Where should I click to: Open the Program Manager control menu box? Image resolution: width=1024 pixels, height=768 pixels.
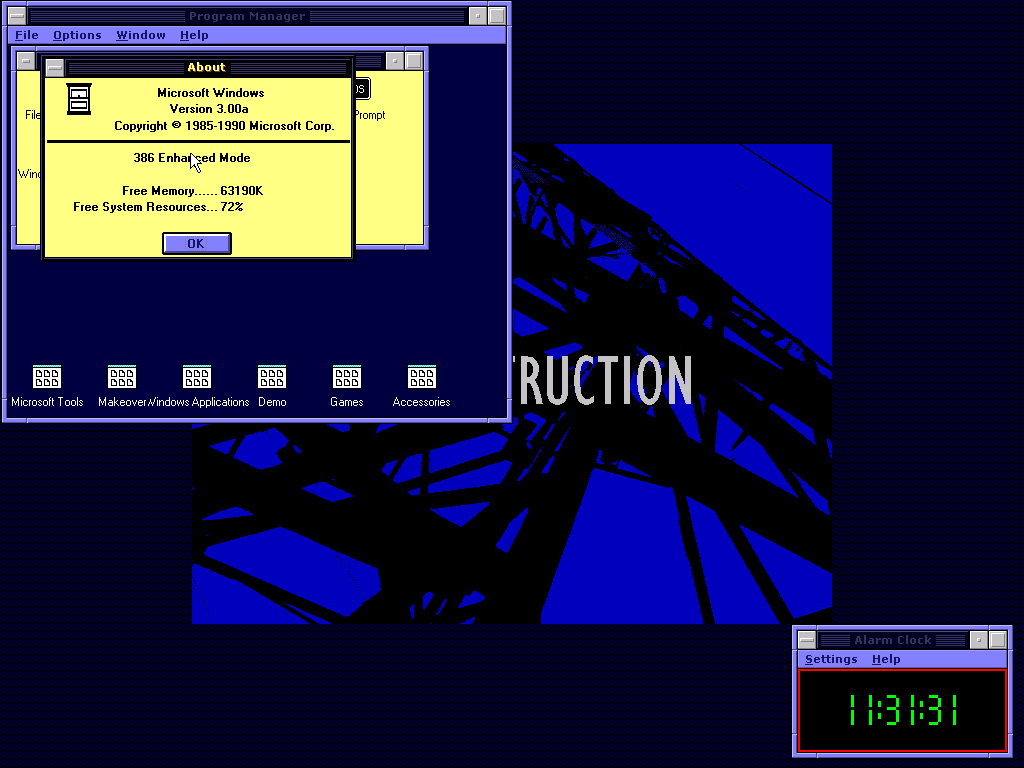tap(17, 16)
